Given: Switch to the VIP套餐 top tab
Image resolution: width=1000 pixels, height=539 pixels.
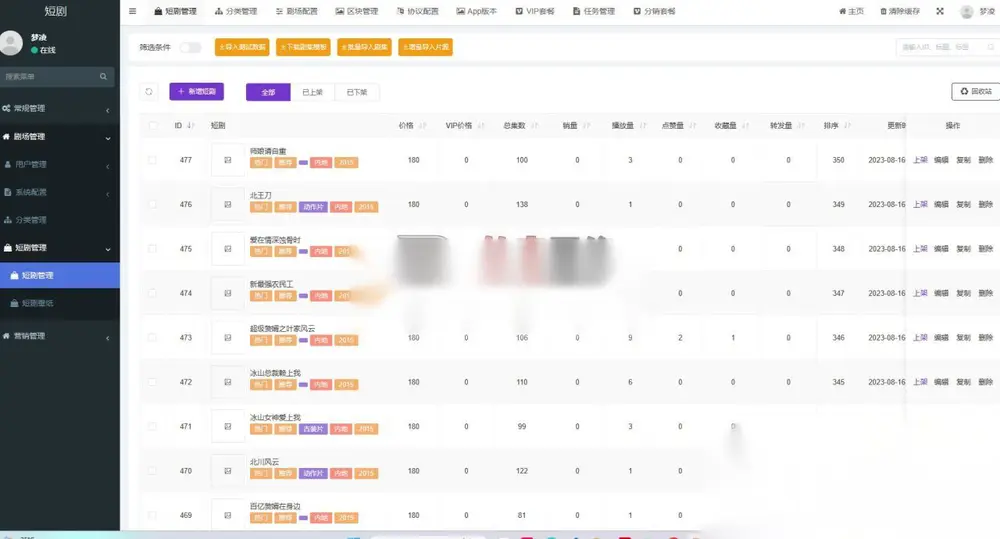Looking at the screenshot, I should (x=534, y=11).
